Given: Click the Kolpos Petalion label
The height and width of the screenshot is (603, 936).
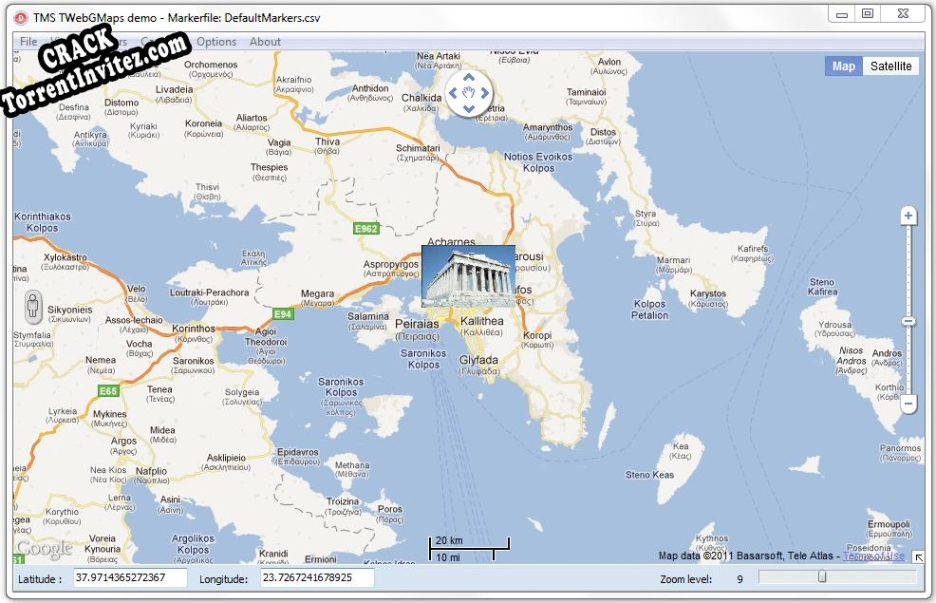Looking at the screenshot, I should tap(649, 310).
